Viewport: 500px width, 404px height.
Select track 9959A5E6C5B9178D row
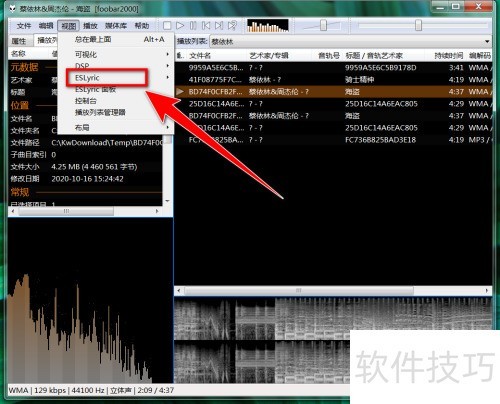pos(333,68)
